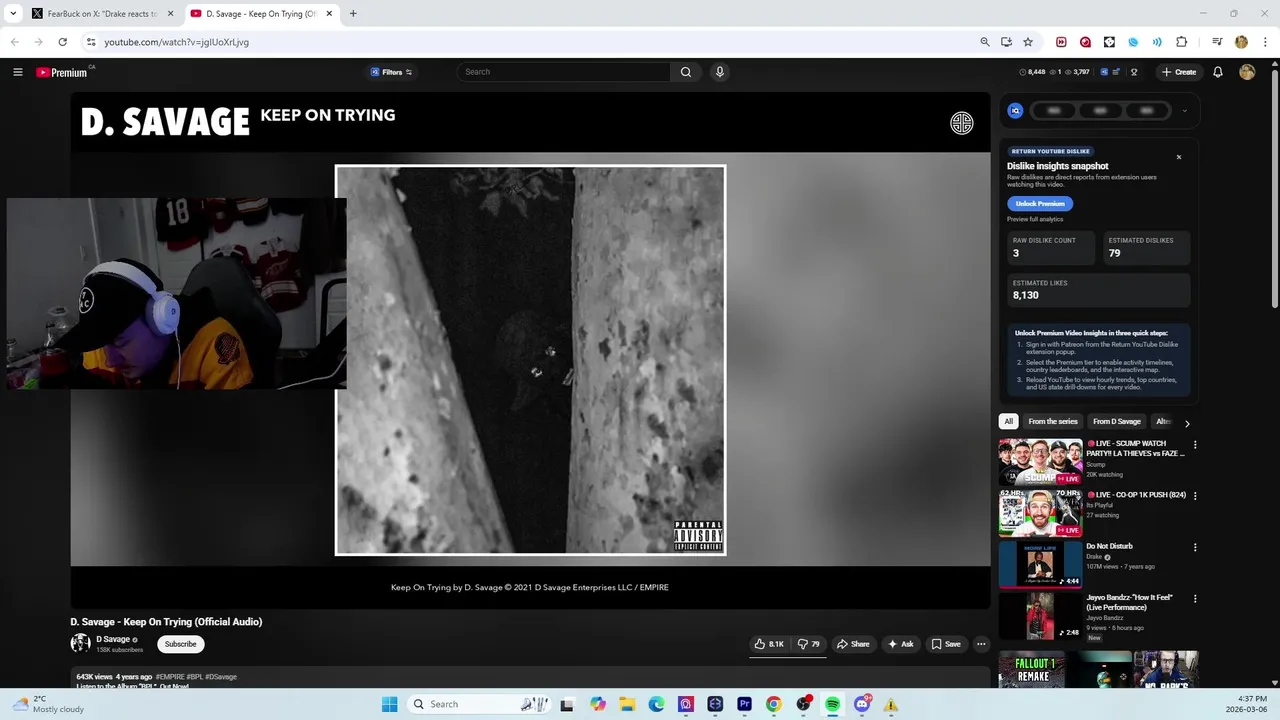Subscribe to D Savage channel
1280x720 pixels.
click(181, 644)
